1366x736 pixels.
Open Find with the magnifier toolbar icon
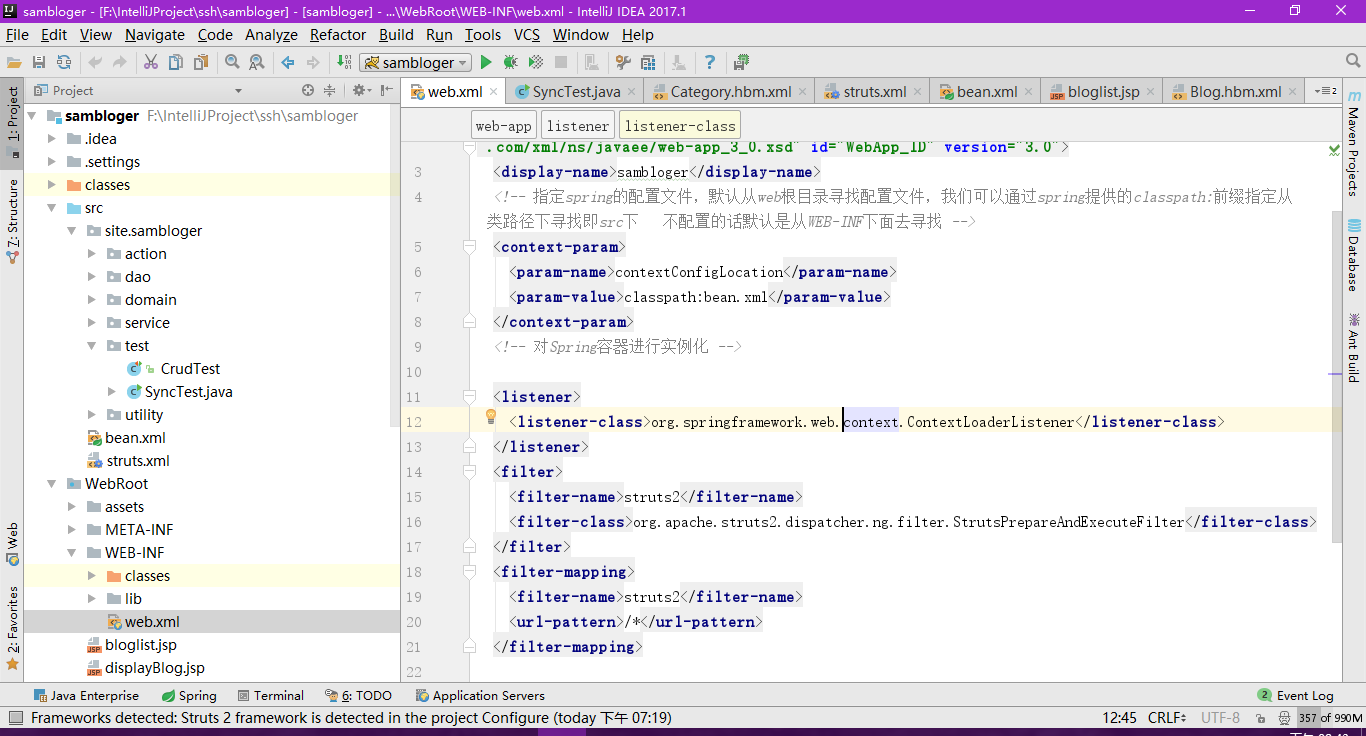[232, 62]
